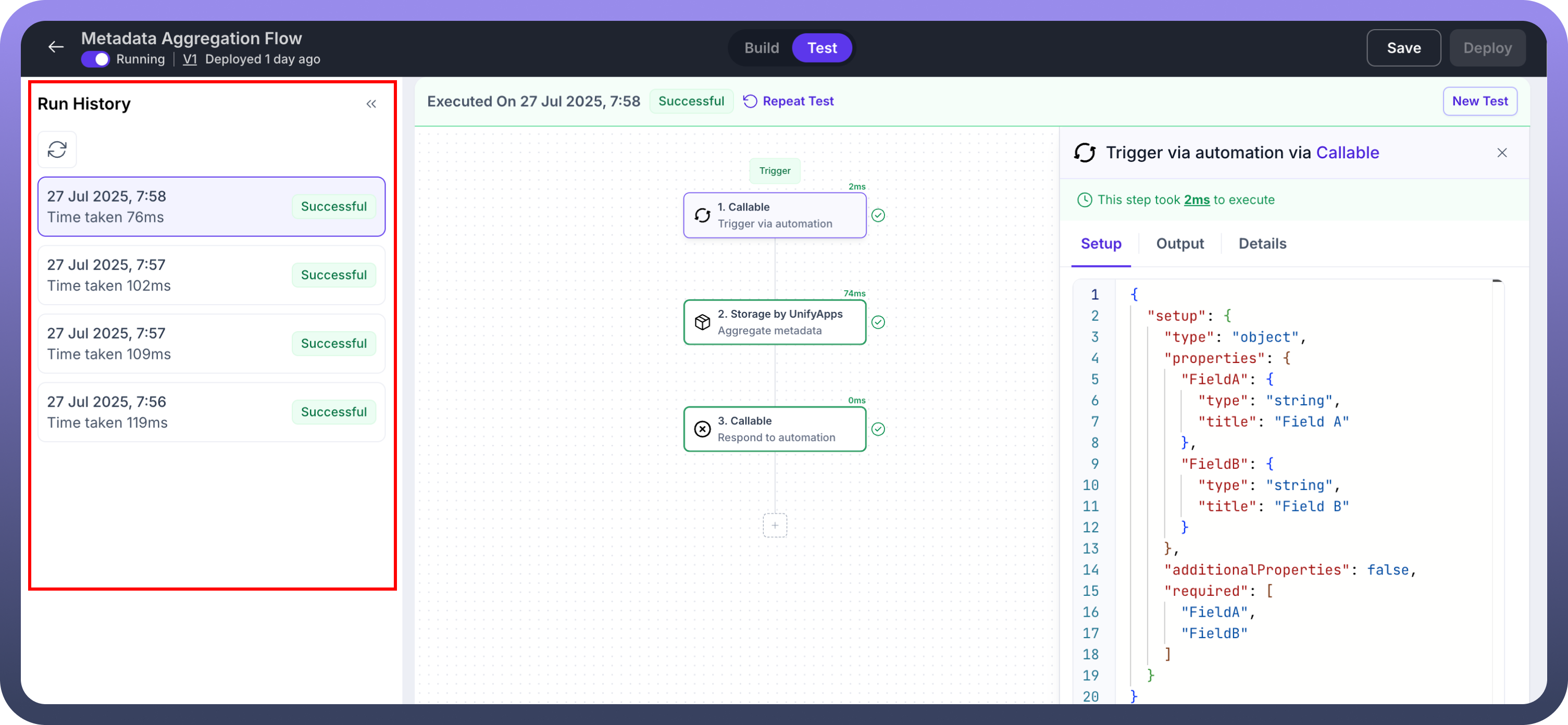Screen dimensions: 1568x725
Task: Switch to Build mode
Action: [761, 48]
